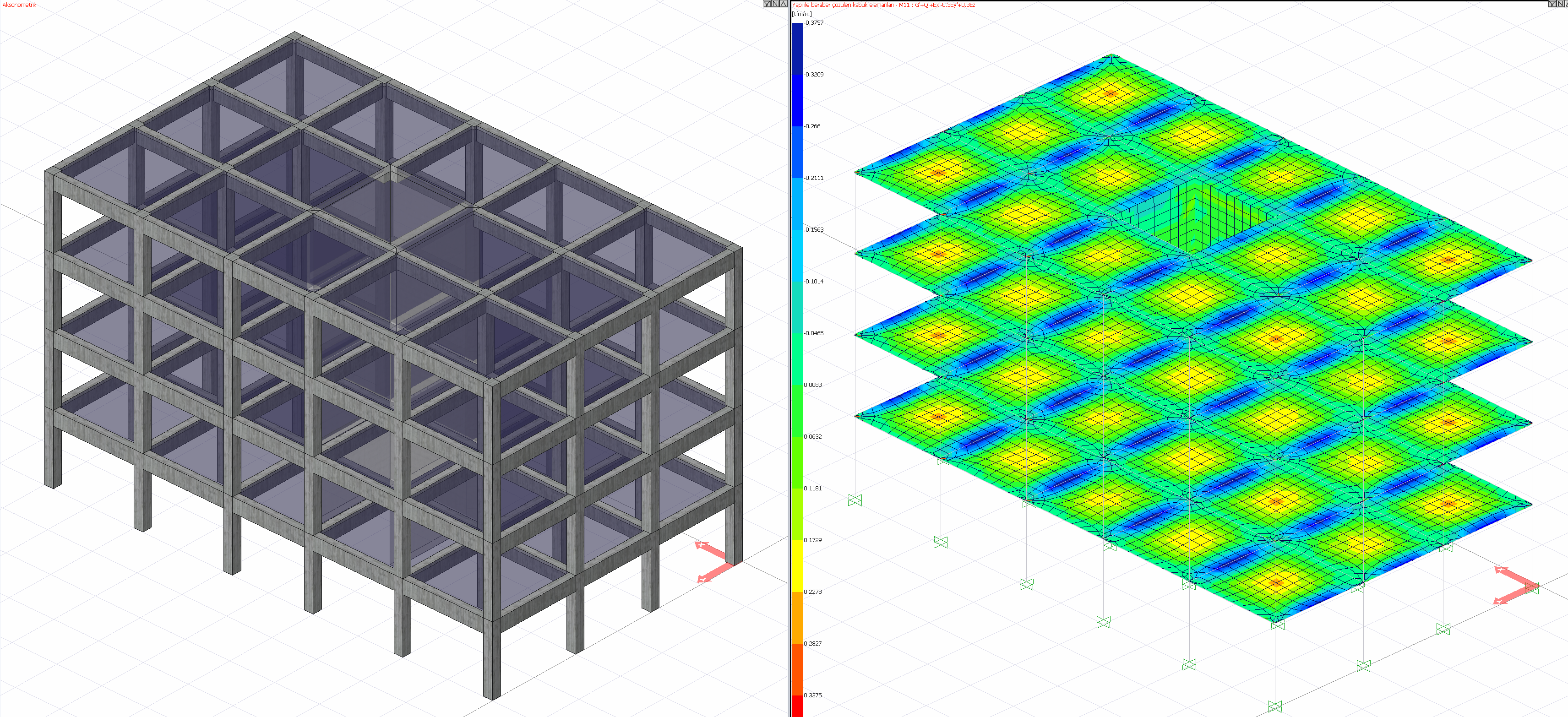Image resolution: width=1568 pixels, height=717 pixels.
Task: Click the -0.2111 value on the color scale
Action: [814, 178]
